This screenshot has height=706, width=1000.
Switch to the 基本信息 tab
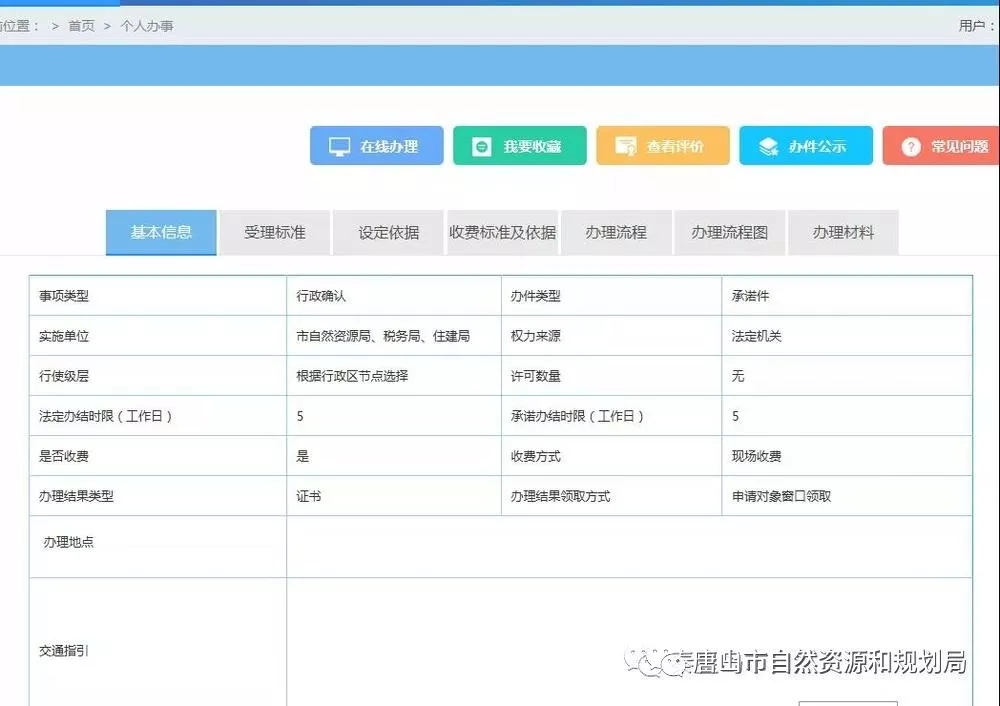(161, 232)
